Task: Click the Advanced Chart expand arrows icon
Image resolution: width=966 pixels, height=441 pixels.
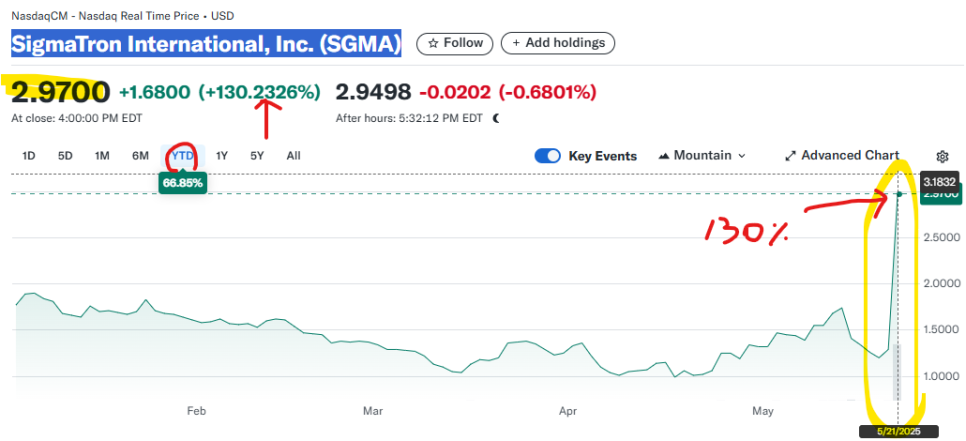Action: tap(790, 156)
